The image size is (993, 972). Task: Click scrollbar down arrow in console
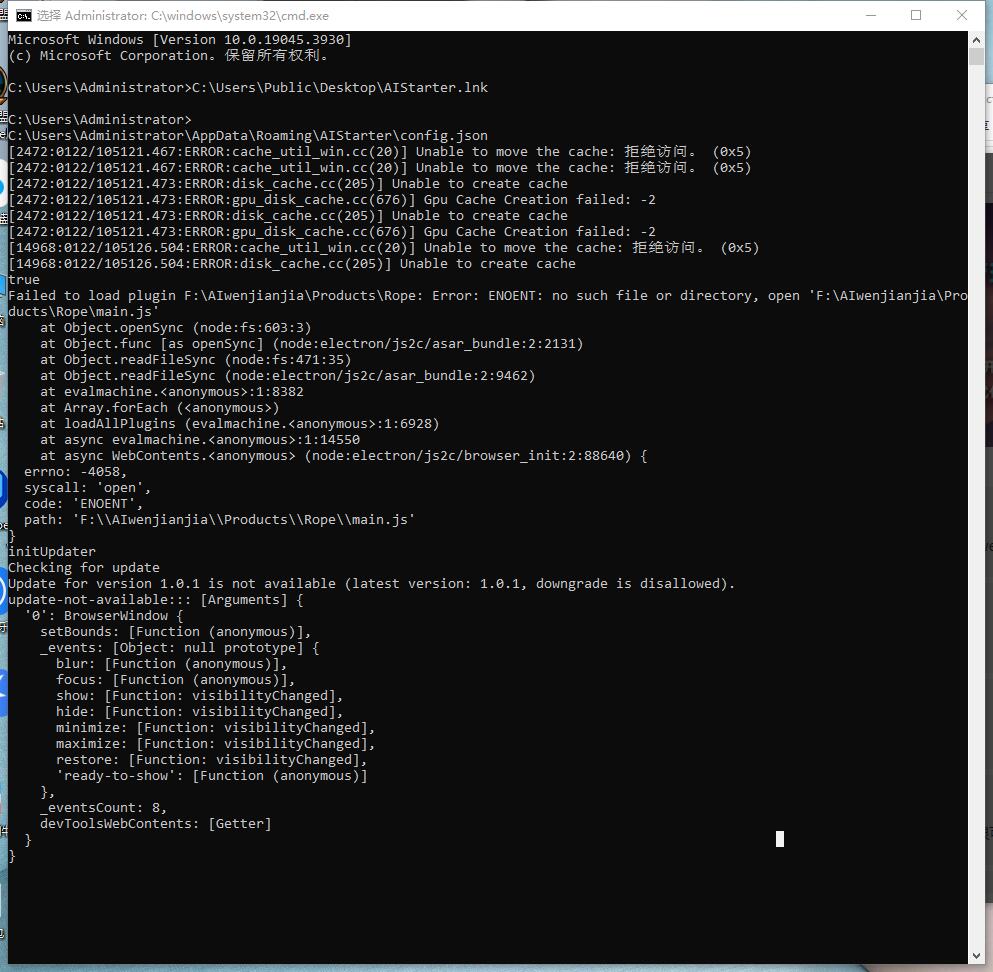pyautogui.click(x=976, y=956)
